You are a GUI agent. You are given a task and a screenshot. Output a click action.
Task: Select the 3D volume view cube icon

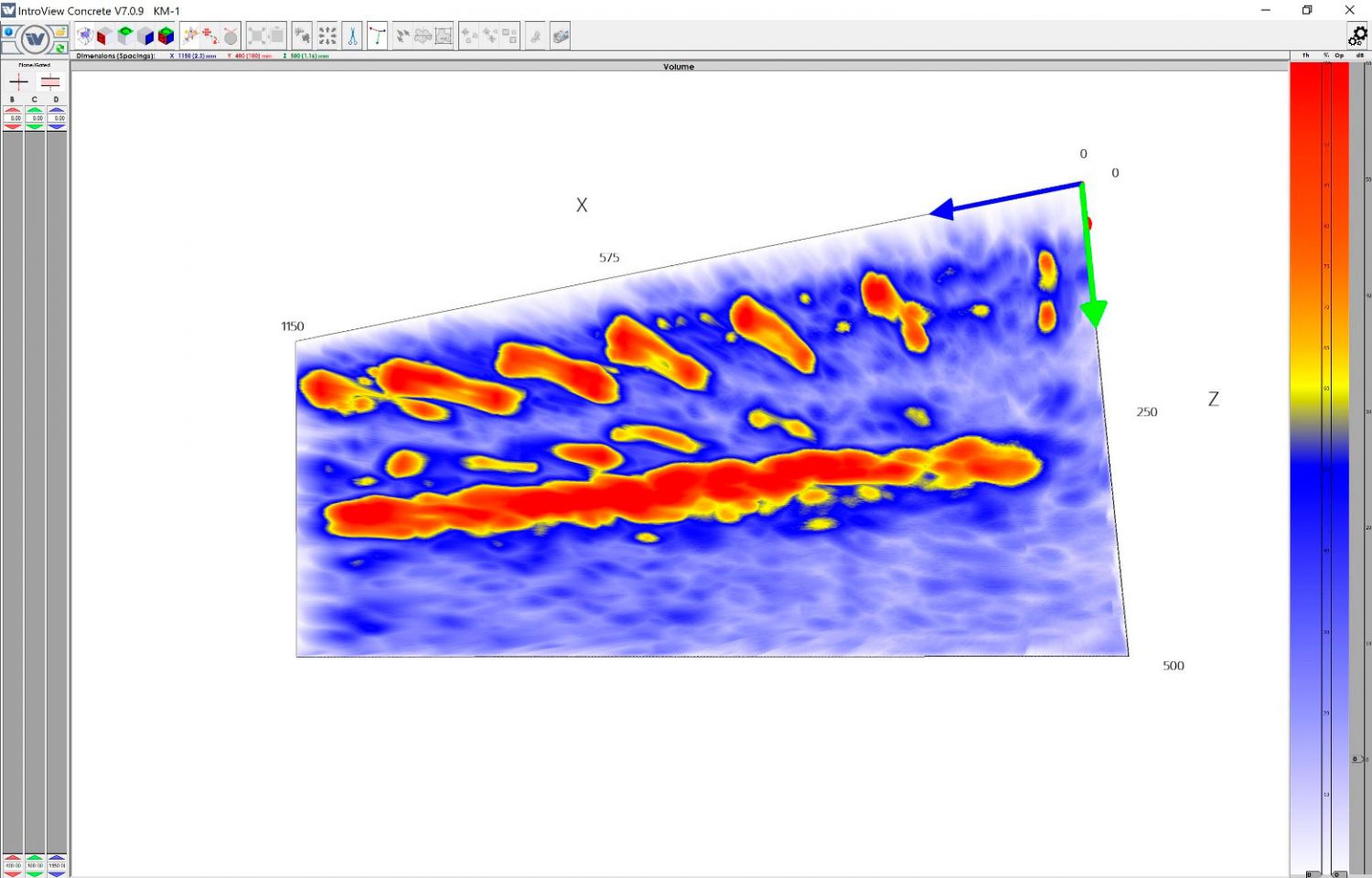[x=85, y=36]
